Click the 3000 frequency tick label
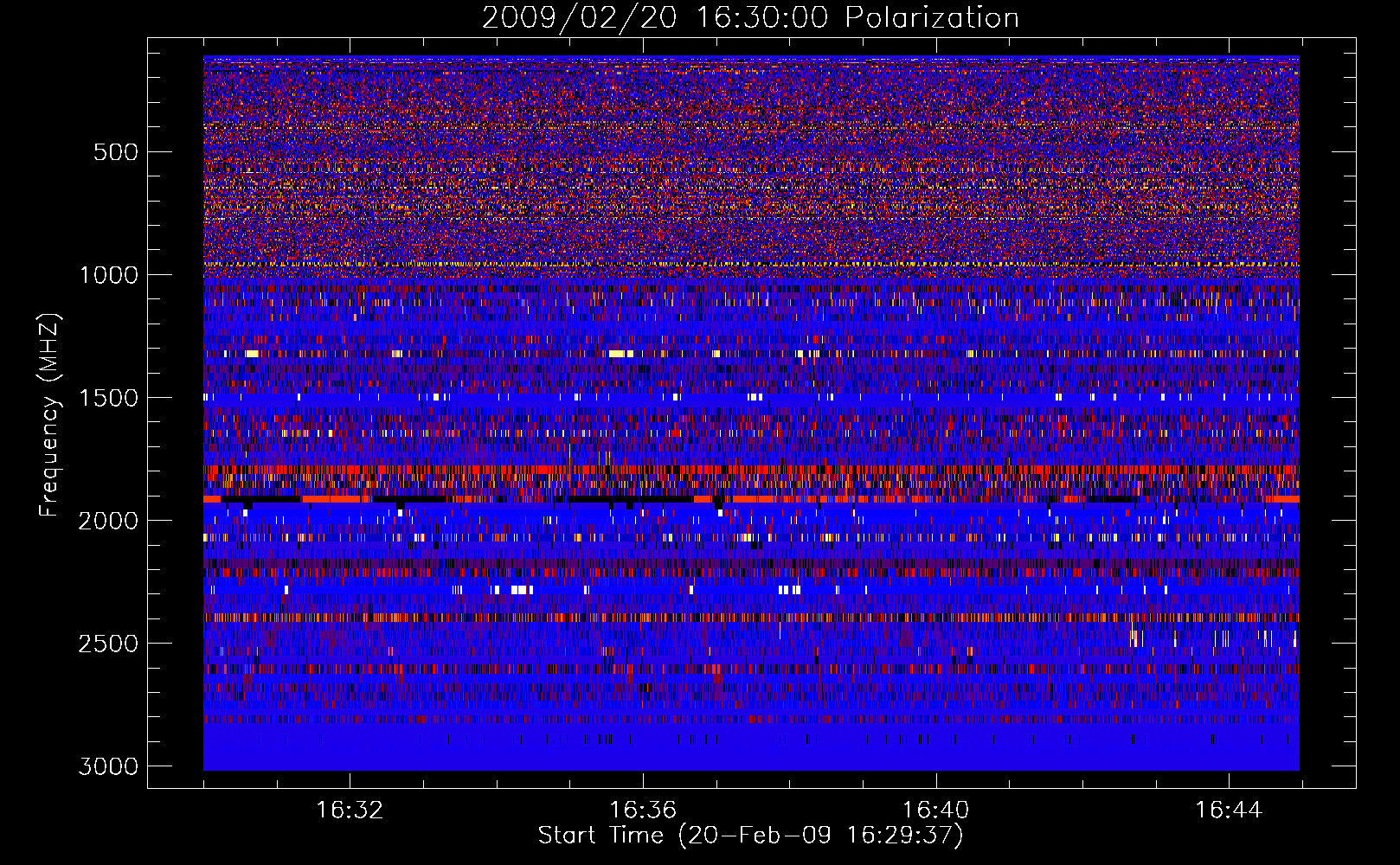This screenshot has width=1400, height=865. 108,766
